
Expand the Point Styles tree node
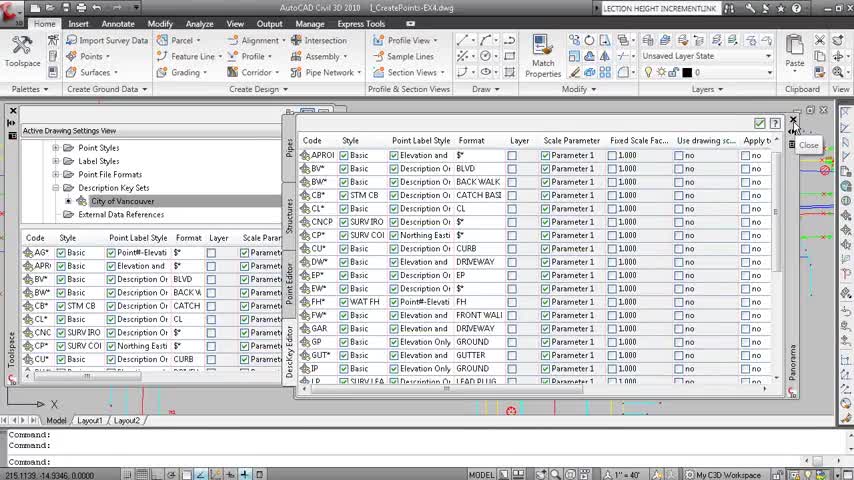56,148
